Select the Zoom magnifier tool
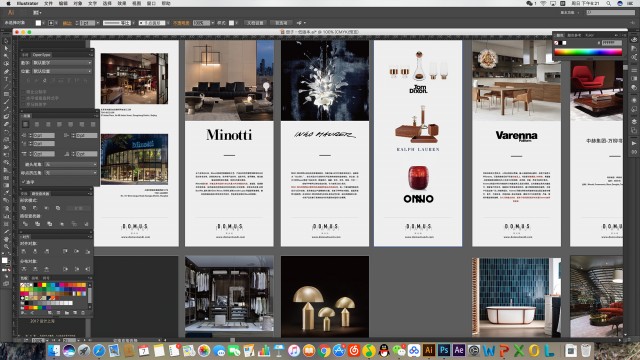 click(6, 247)
